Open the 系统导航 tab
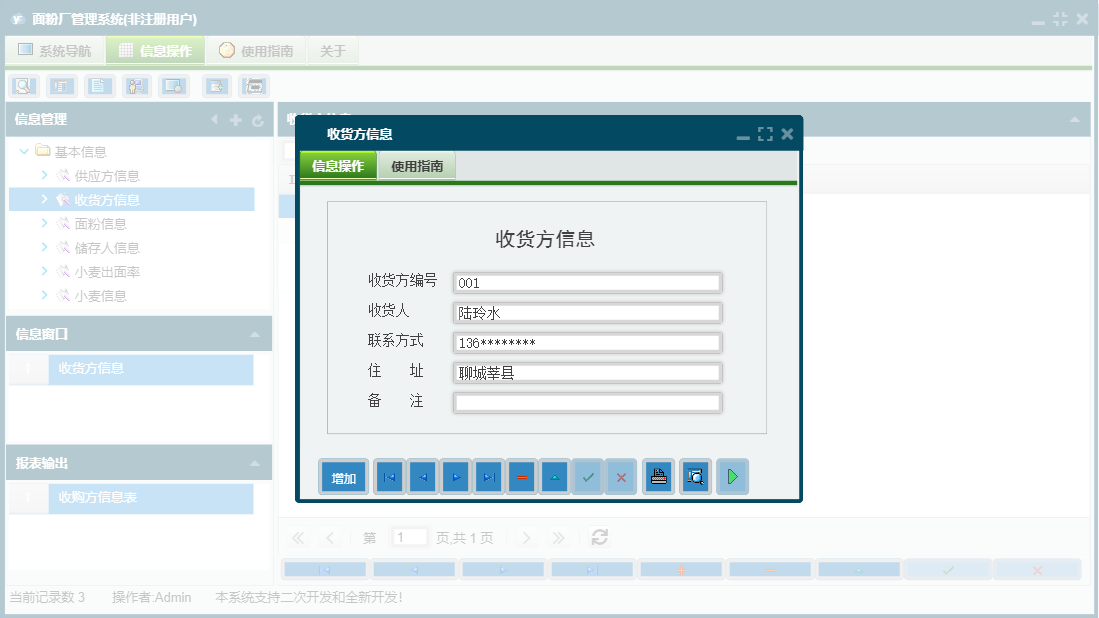Viewport: 1099px width, 618px height. click(55, 49)
